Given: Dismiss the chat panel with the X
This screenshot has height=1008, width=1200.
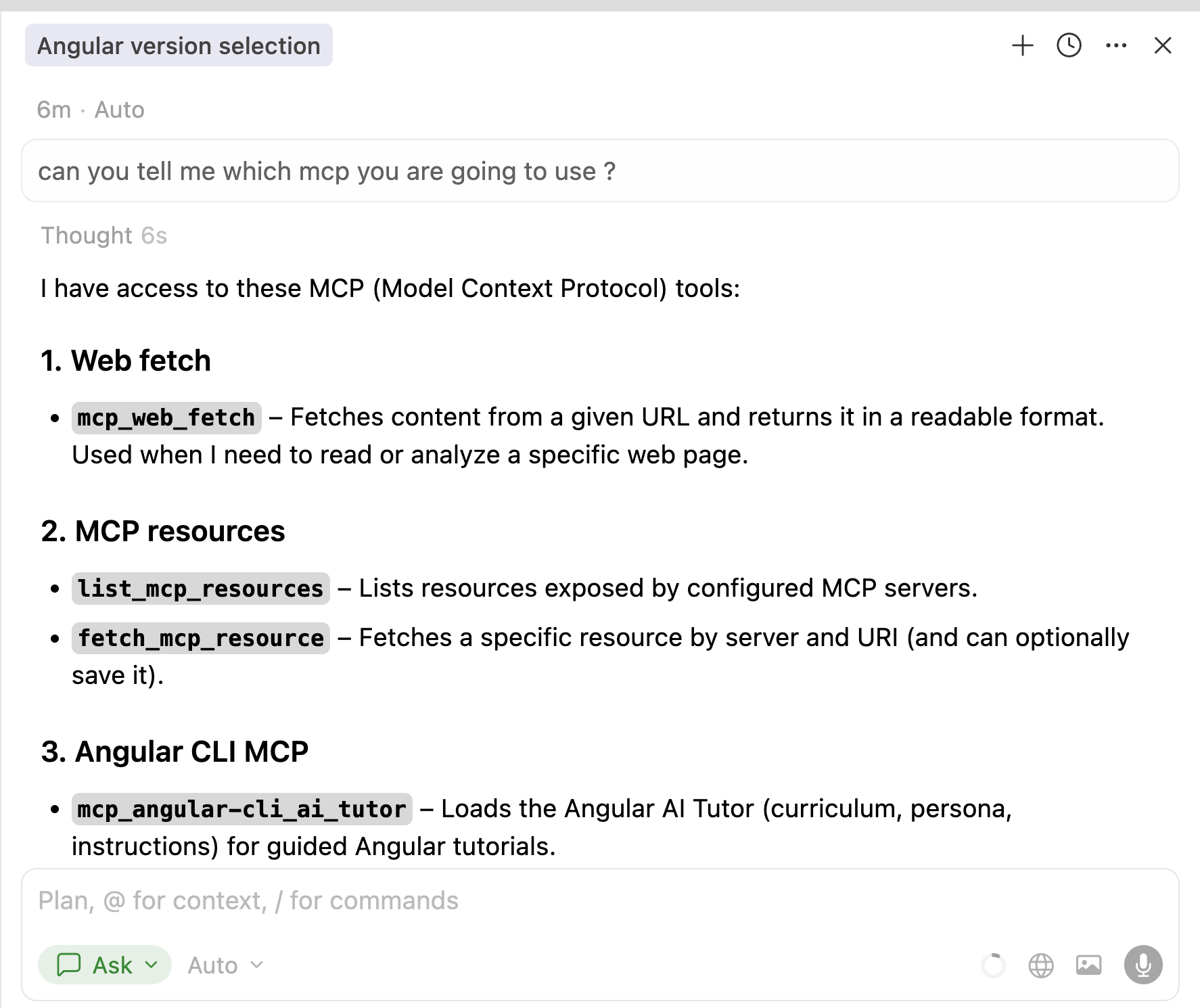Looking at the screenshot, I should point(1163,45).
